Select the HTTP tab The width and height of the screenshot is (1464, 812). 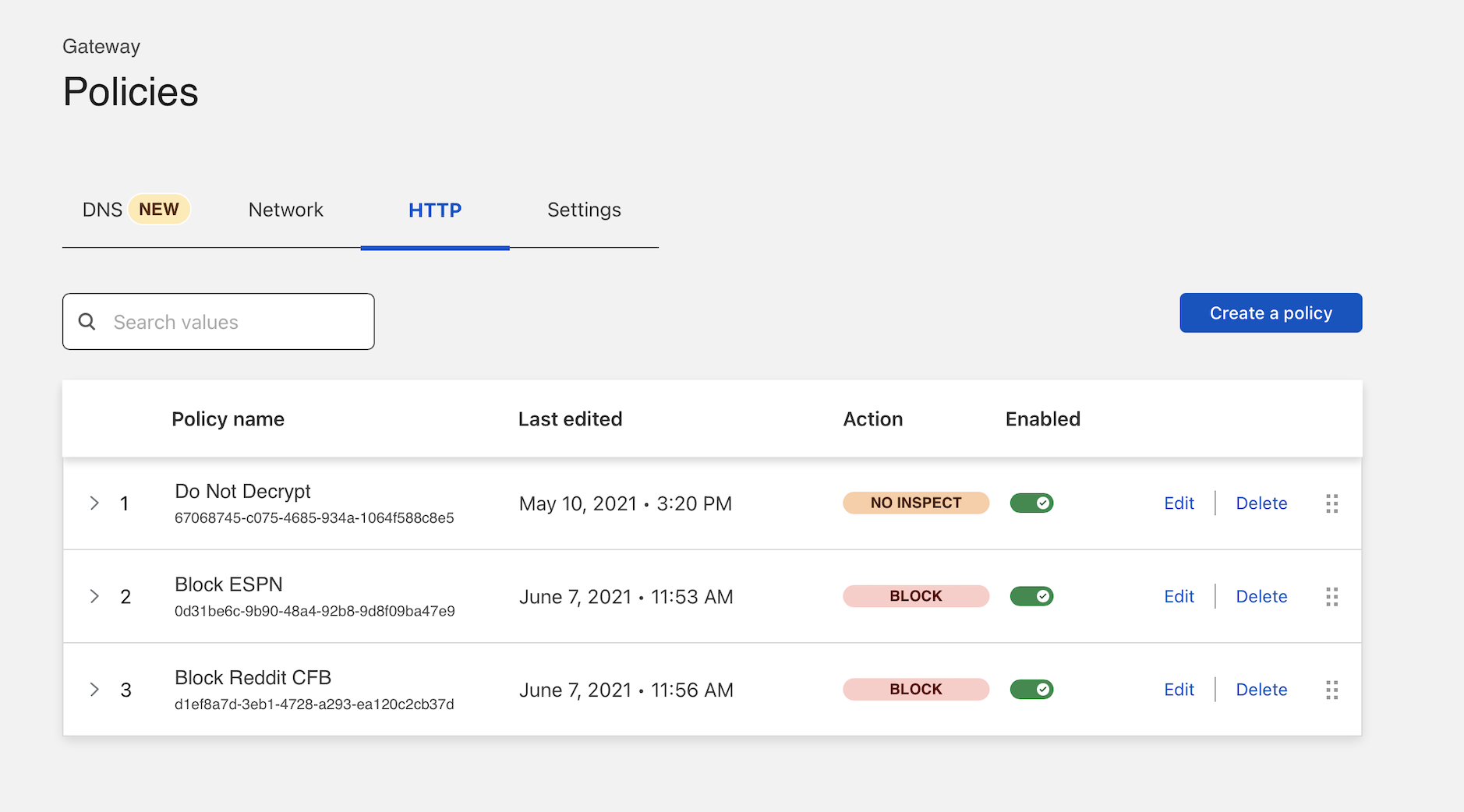(x=435, y=210)
